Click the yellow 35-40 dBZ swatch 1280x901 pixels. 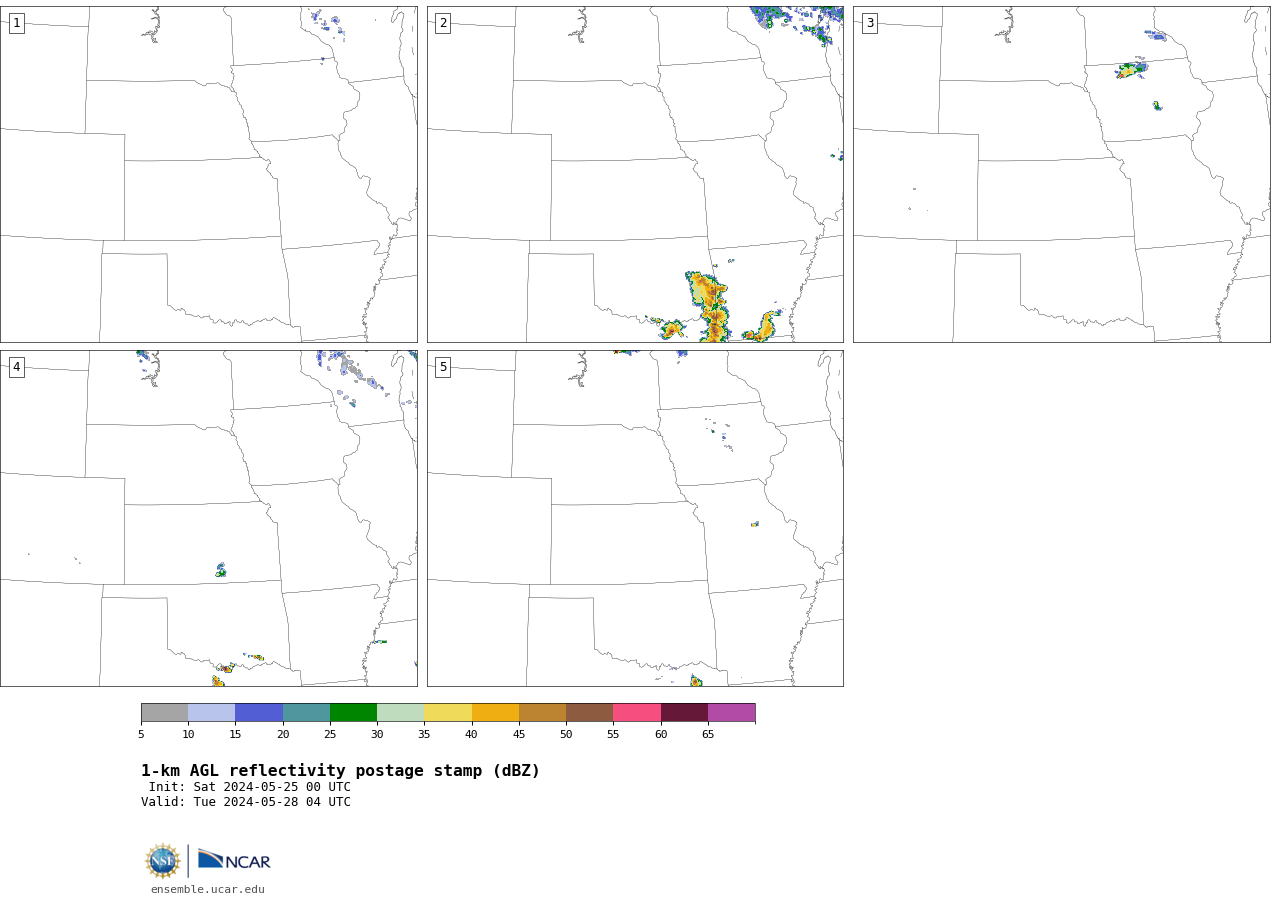coord(448,713)
